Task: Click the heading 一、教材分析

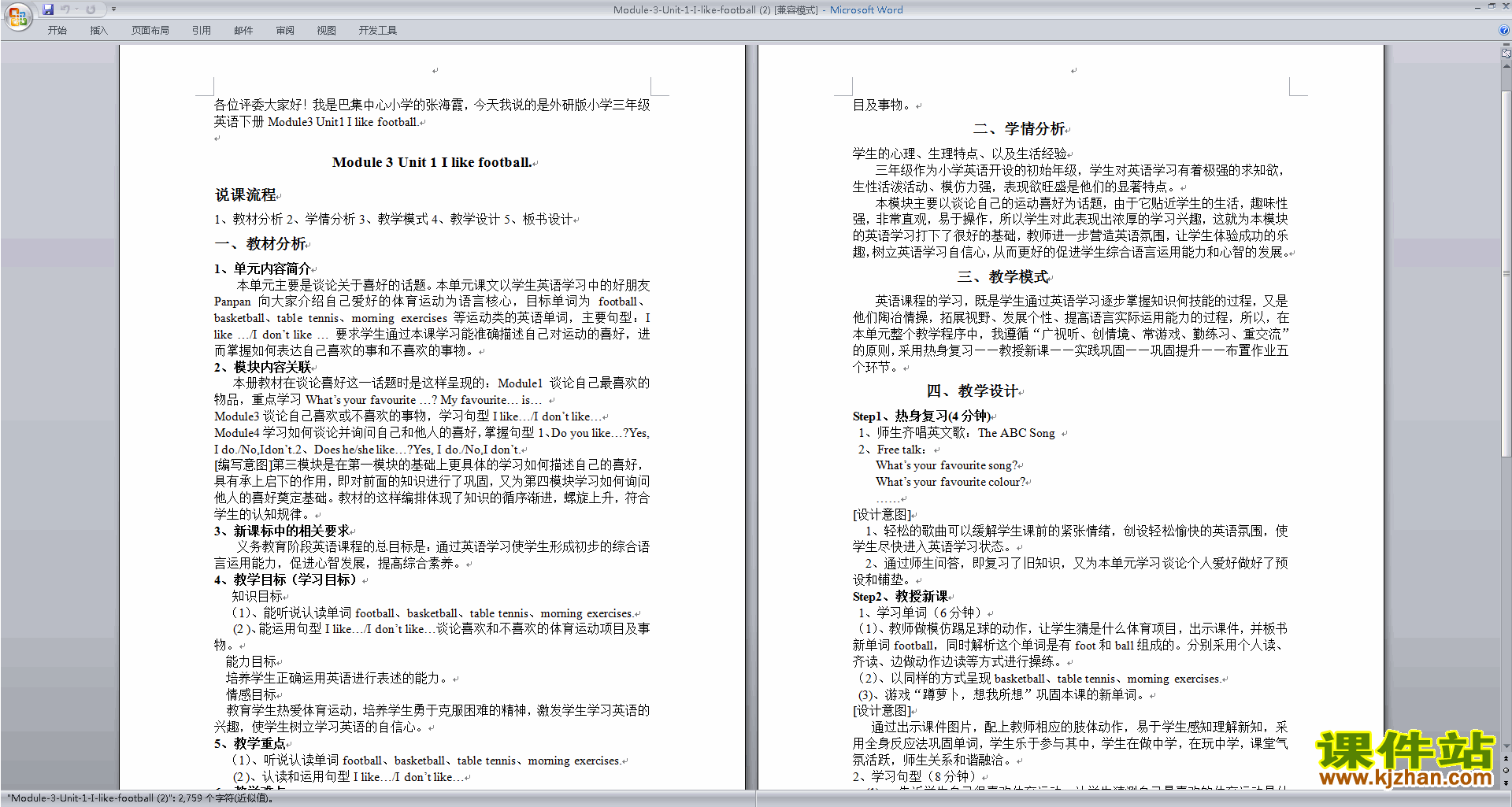Action: (x=261, y=244)
